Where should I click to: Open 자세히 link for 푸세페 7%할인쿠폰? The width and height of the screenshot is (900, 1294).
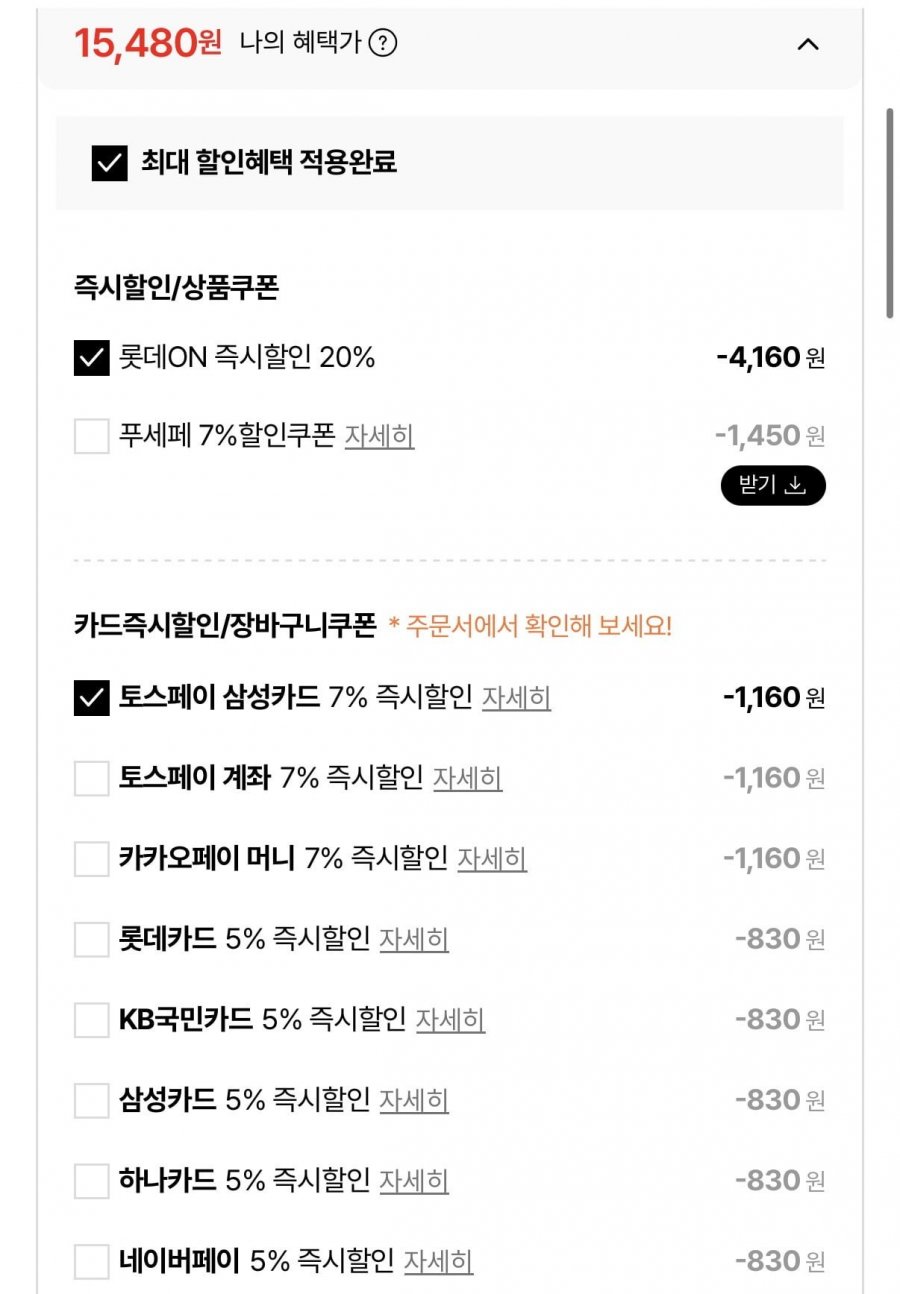(379, 436)
